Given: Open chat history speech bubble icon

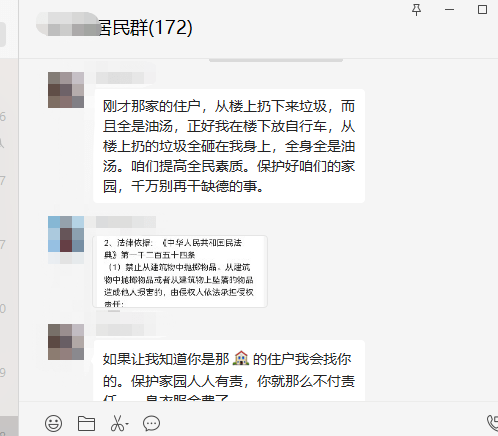Looking at the screenshot, I should coord(151,423).
